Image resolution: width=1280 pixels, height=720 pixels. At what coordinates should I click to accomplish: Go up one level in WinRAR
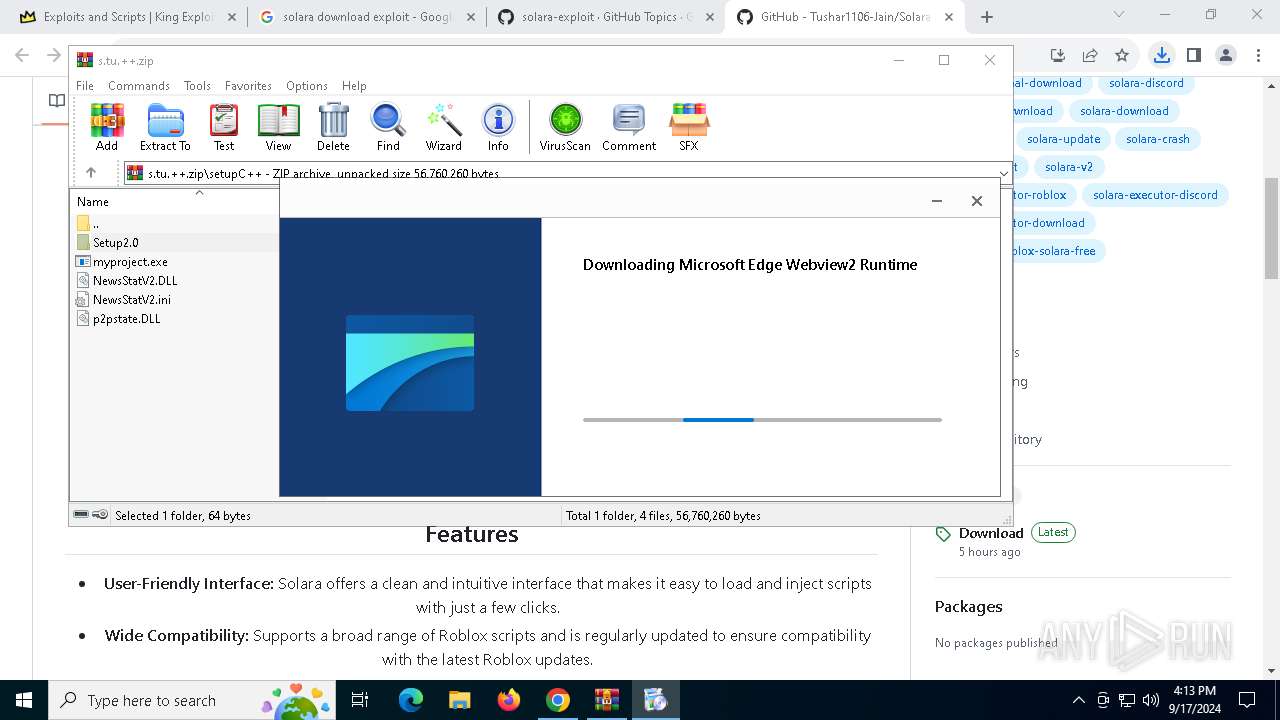[x=91, y=173]
